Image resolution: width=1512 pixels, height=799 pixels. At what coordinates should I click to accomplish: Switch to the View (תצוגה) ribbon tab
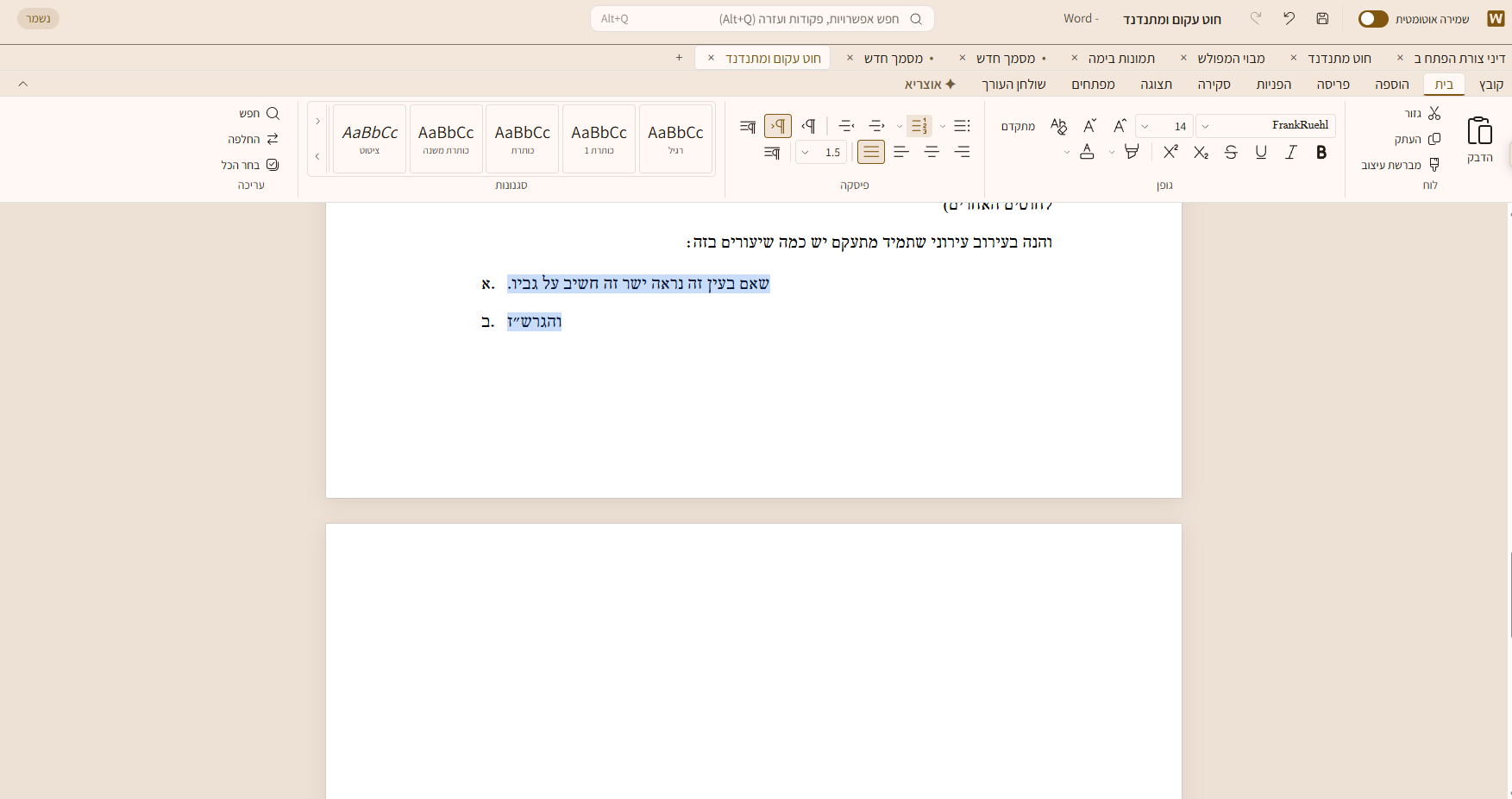(x=1157, y=84)
